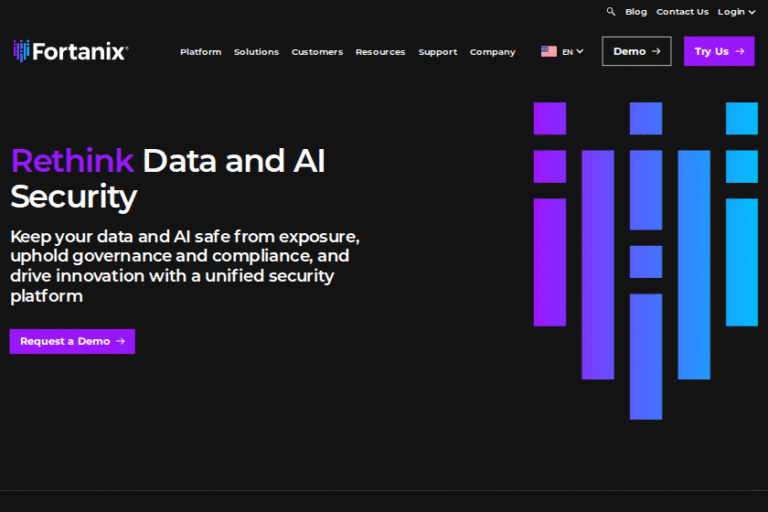768x512 pixels.
Task: Open the Platform menu
Action: tap(200, 52)
